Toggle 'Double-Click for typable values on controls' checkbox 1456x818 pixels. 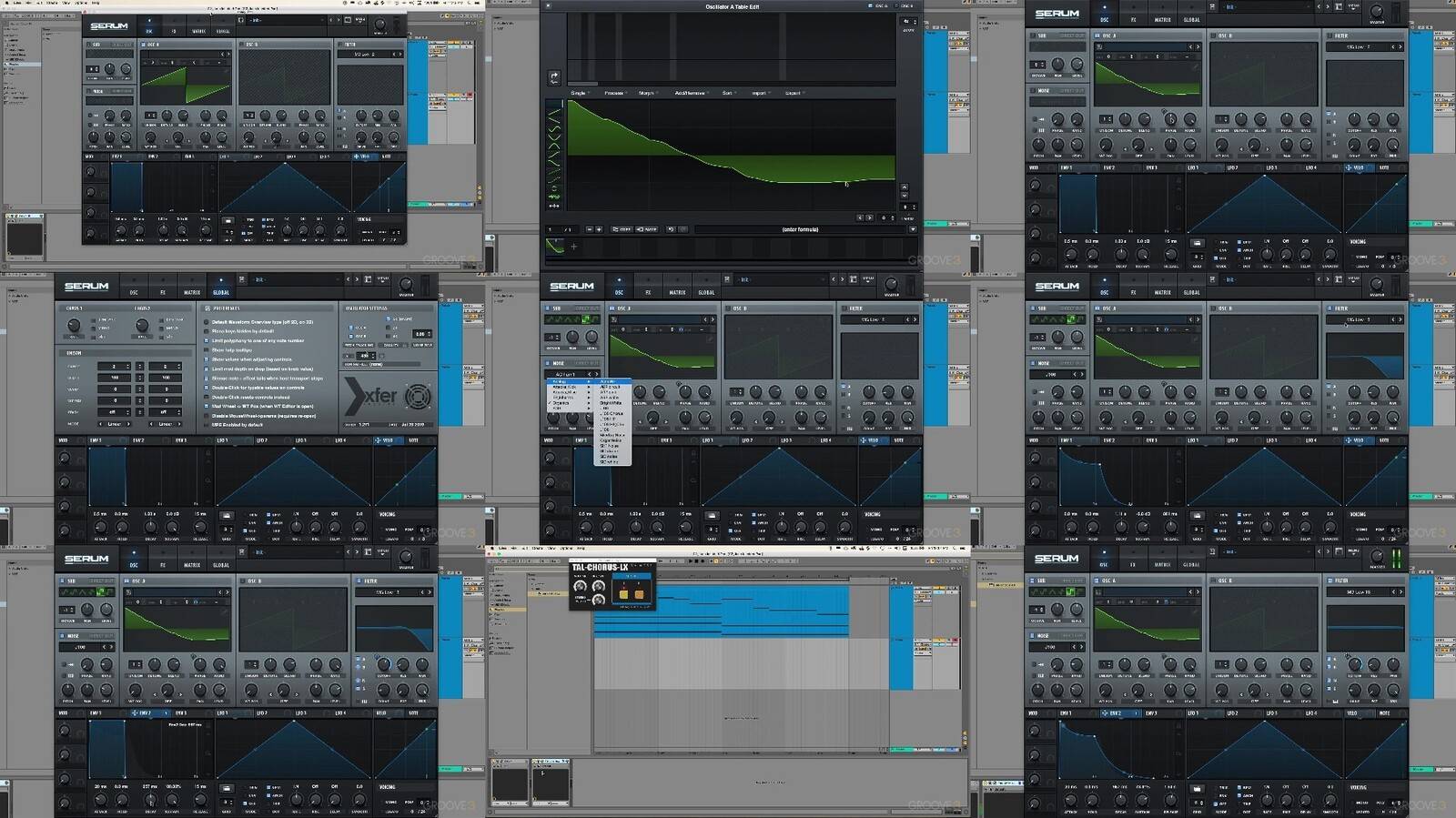tap(206, 388)
